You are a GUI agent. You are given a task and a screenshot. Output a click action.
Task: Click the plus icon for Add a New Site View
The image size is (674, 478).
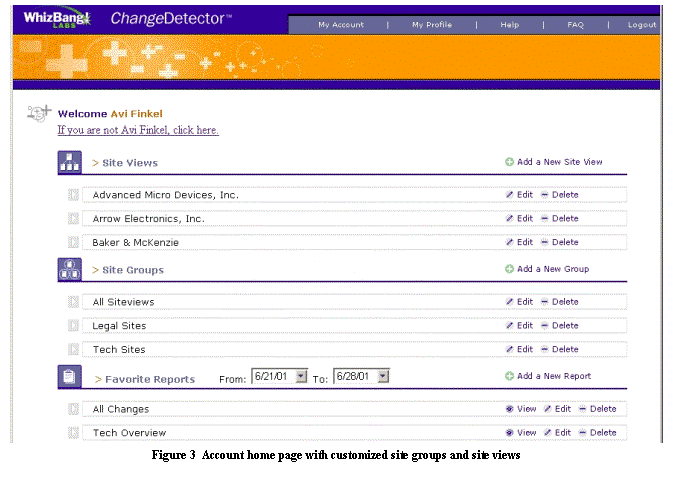pyautogui.click(x=509, y=162)
